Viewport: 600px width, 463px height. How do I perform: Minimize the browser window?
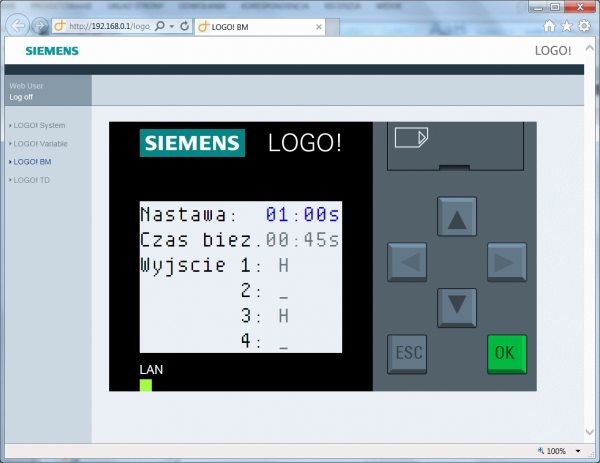[x=538, y=7]
